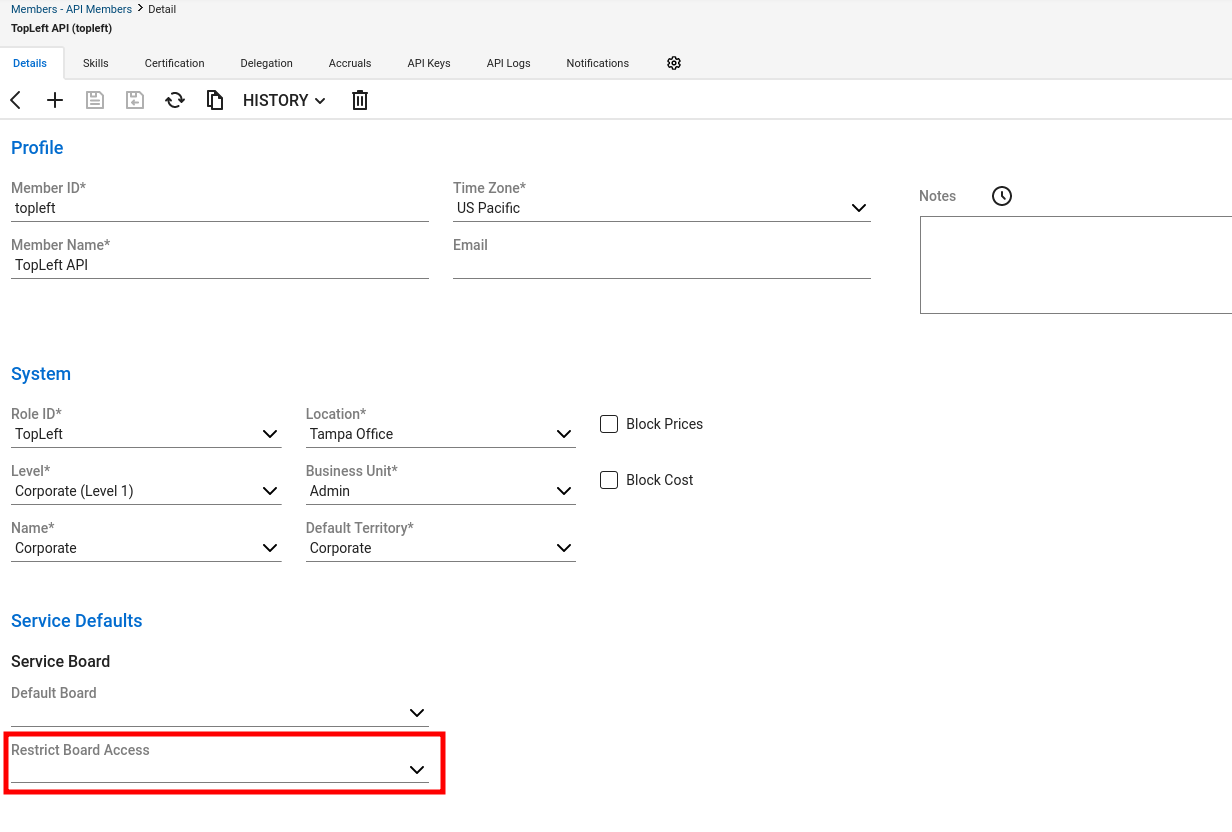This screenshot has width=1232, height=832.
Task: Go back using the left arrow icon
Action: 15,100
